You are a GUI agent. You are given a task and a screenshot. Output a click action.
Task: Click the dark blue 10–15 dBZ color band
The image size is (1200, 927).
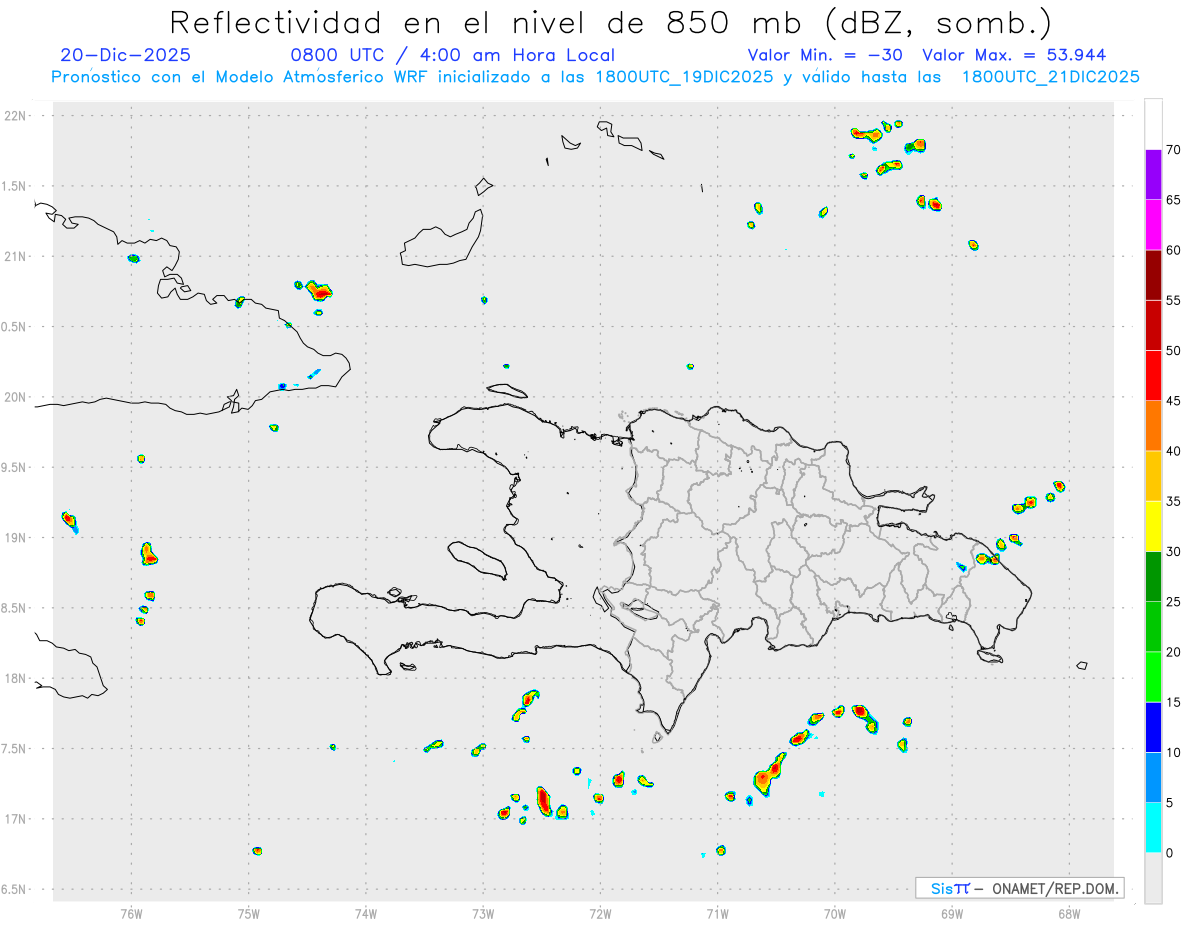1153,727
